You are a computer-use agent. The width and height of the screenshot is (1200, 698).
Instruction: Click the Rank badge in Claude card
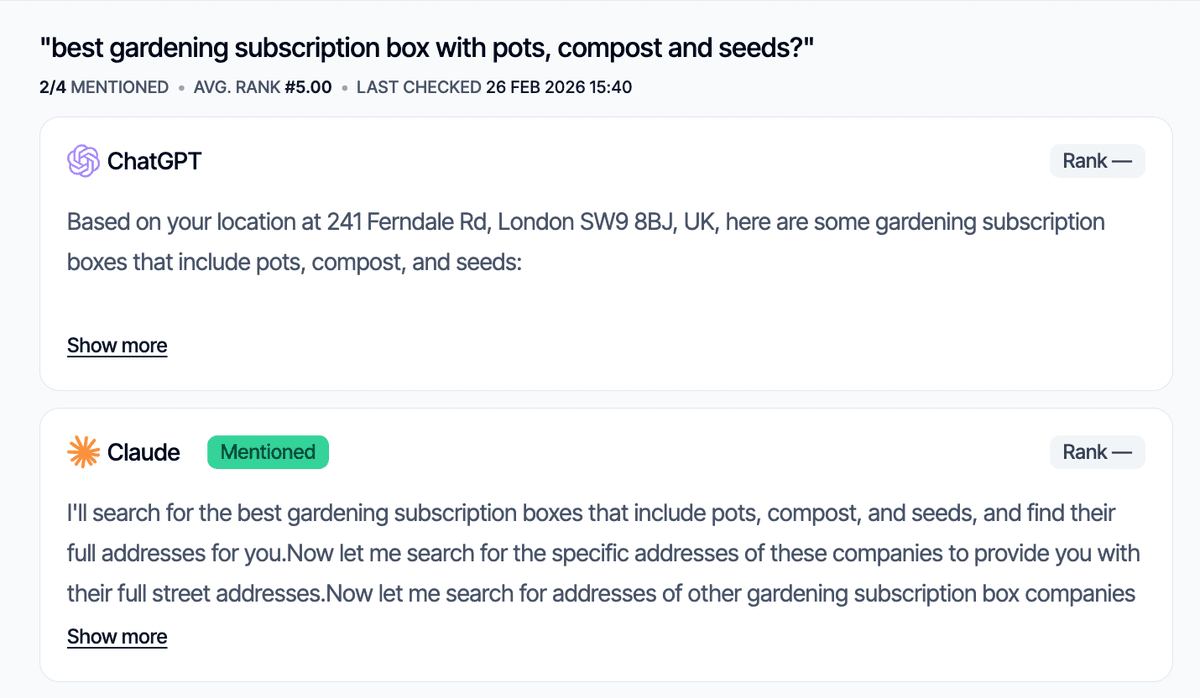click(1097, 452)
